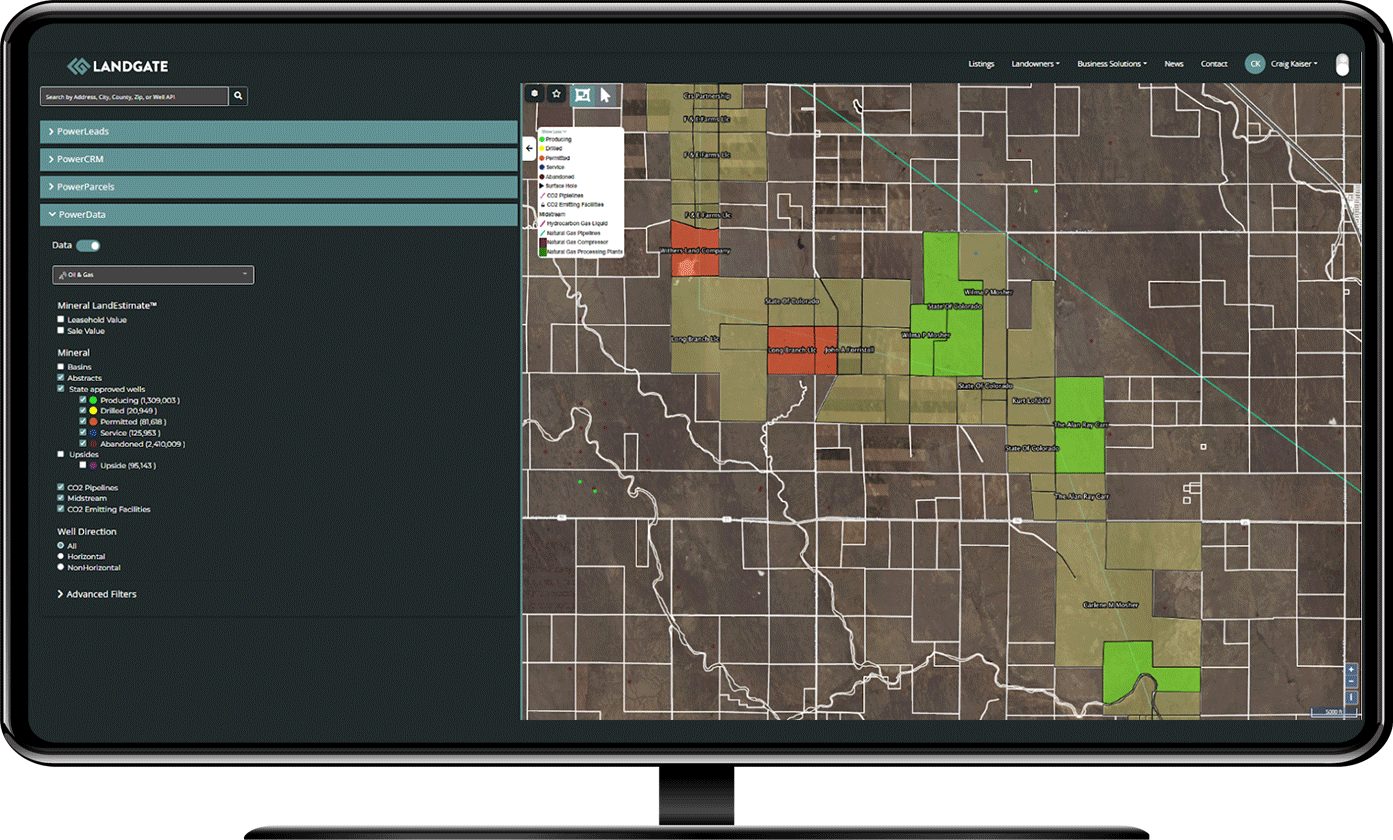Expand Advanced Filters
This screenshot has width=1393, height=840.
[x=97, y=594]
